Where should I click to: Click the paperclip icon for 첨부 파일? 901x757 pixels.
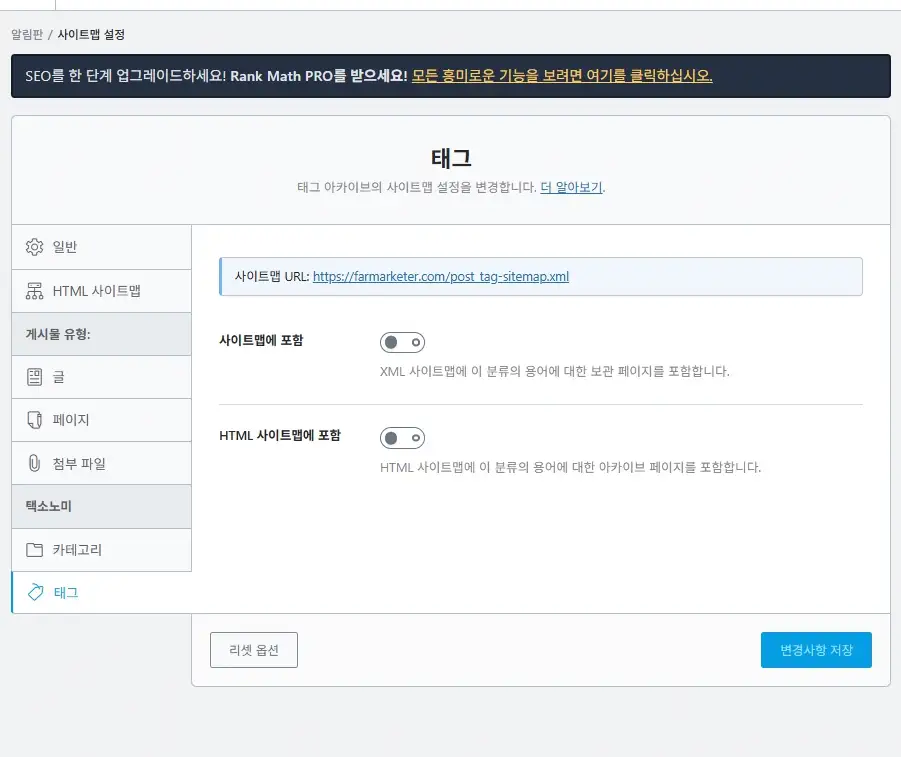point(34,463)
